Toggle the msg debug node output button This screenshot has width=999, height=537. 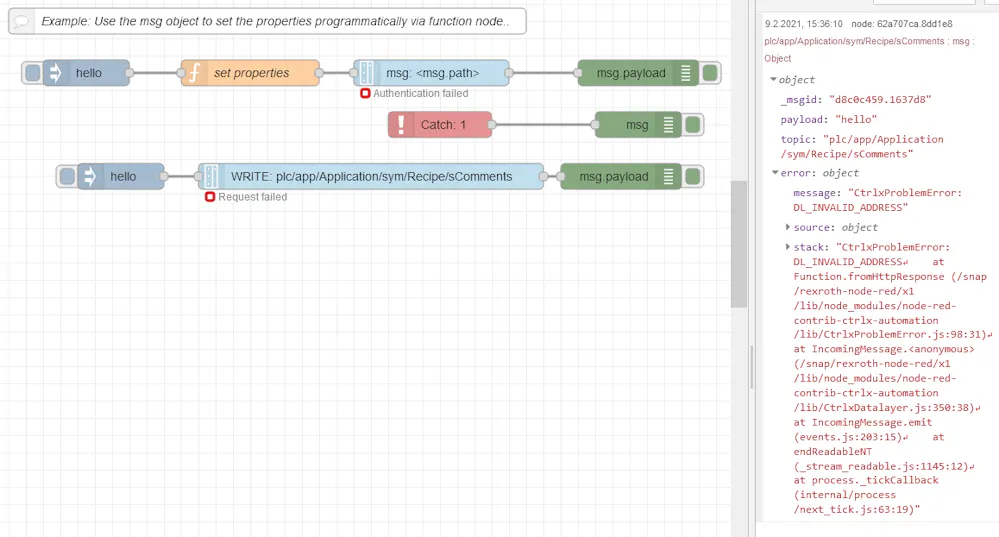[x=693, y=125]
